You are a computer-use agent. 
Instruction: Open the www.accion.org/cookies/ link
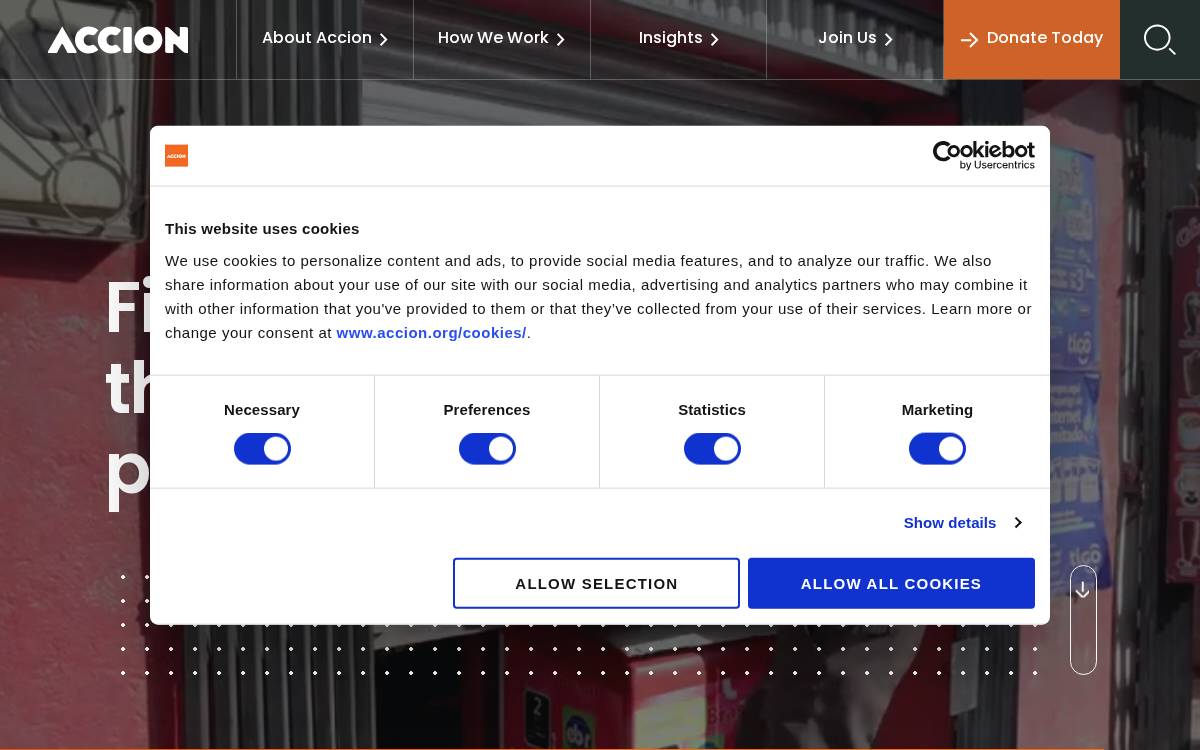click(431, 333)
